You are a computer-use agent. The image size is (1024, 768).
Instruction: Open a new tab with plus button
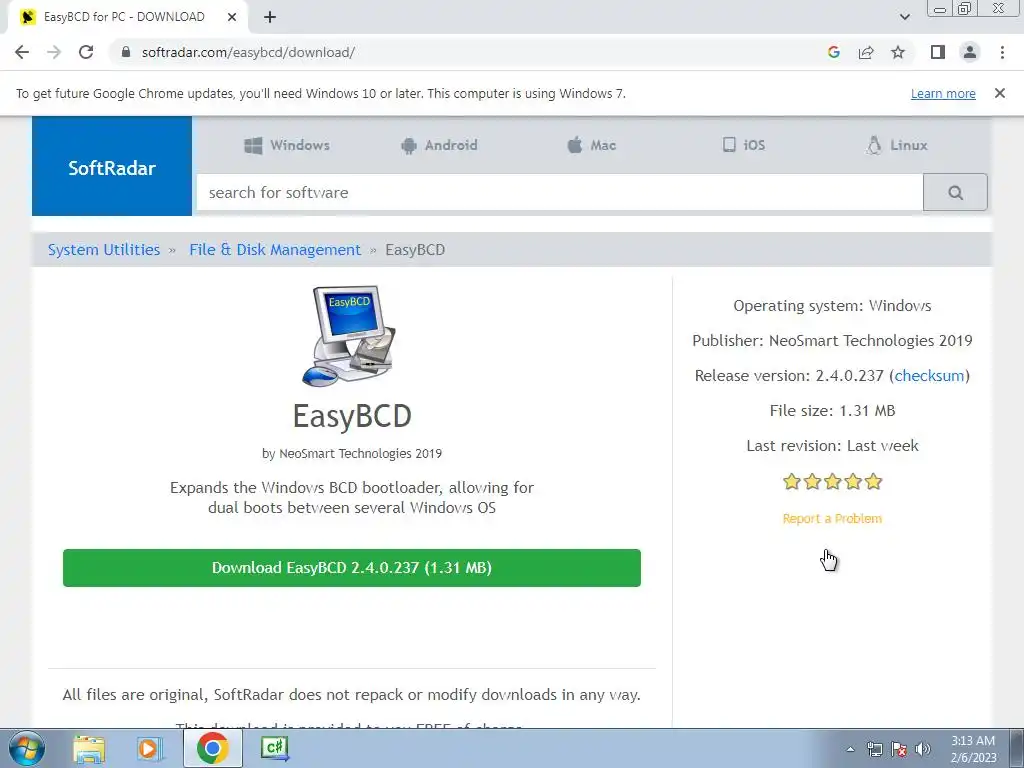(x=270, y=17)
